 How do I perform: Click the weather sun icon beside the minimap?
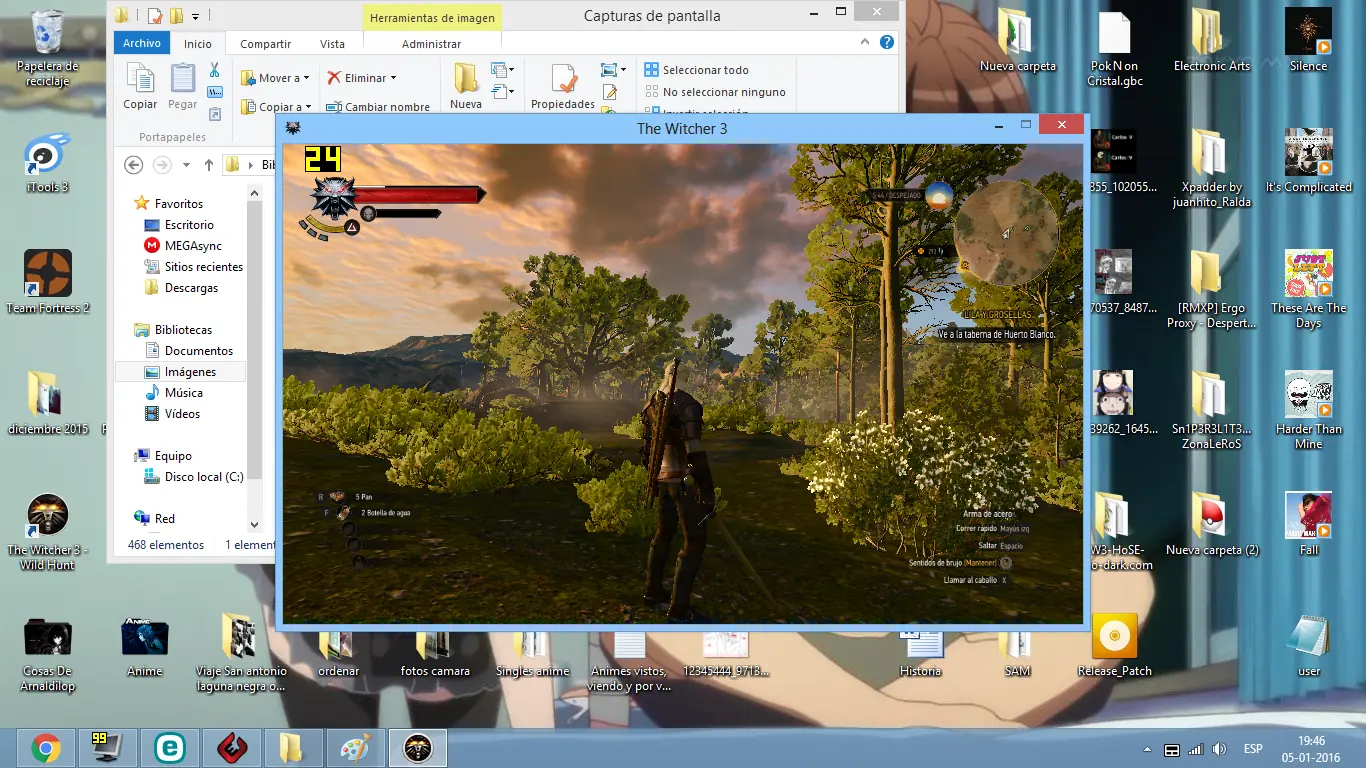tap(938, 197)
